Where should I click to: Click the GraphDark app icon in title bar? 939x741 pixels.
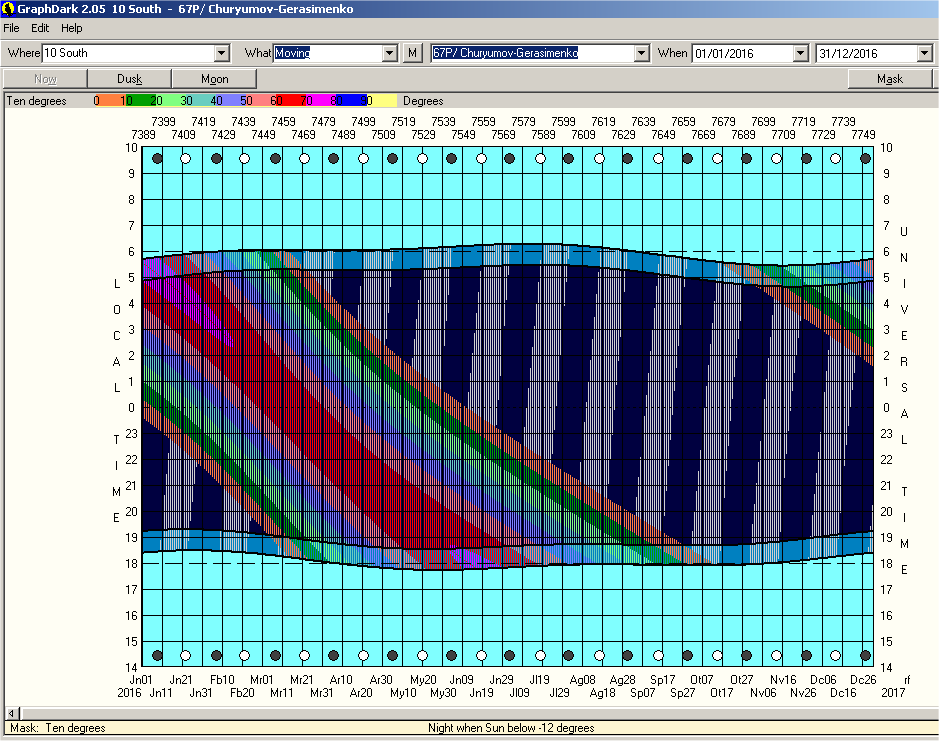[8, 8]
